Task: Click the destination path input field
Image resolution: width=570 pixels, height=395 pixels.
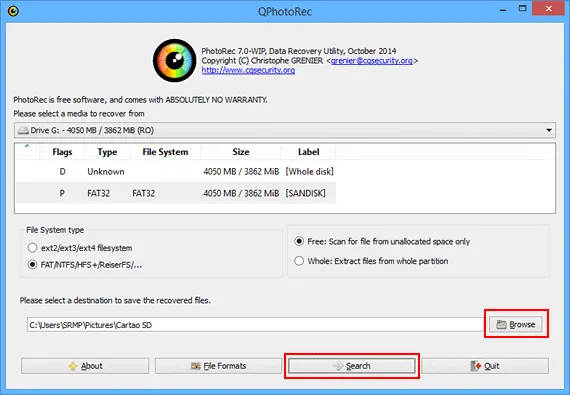Action: tap(255, 325)
